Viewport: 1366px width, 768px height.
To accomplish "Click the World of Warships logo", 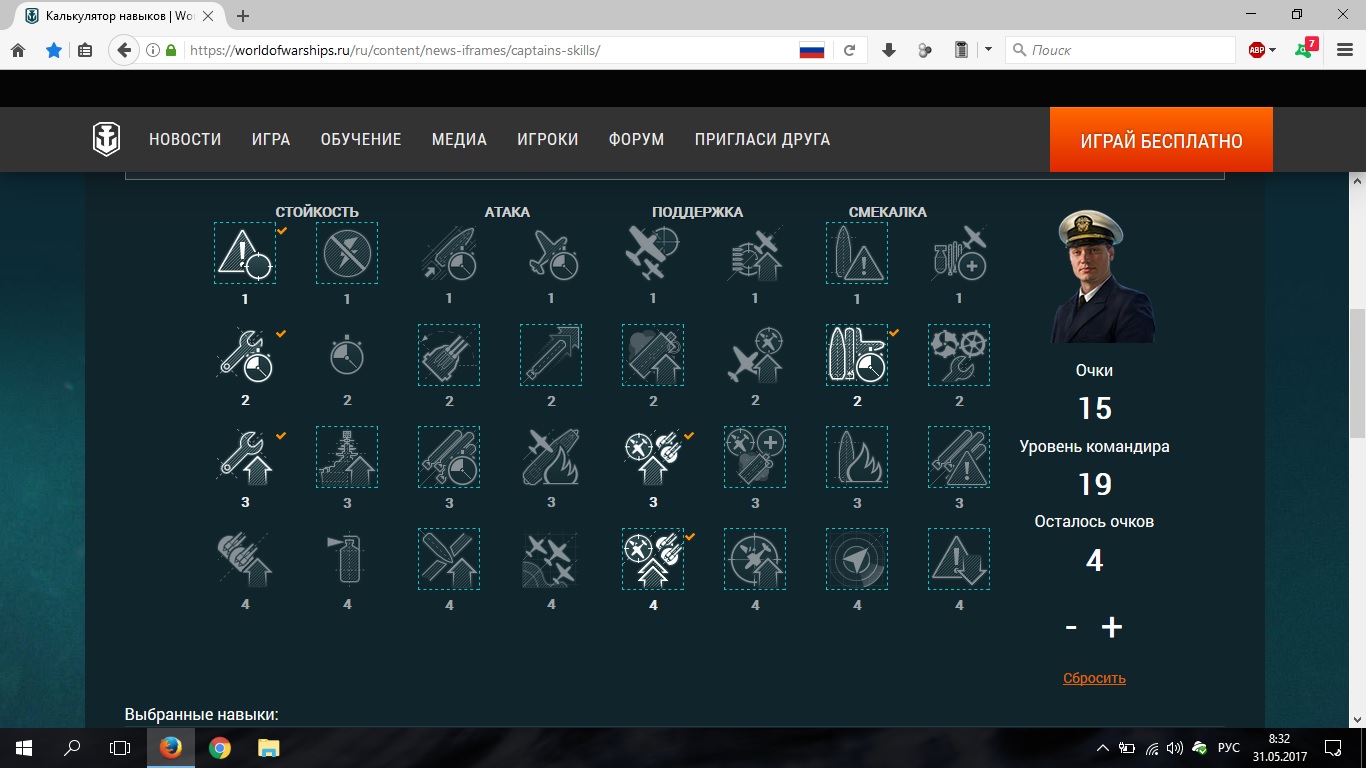I will click(107, 140).
